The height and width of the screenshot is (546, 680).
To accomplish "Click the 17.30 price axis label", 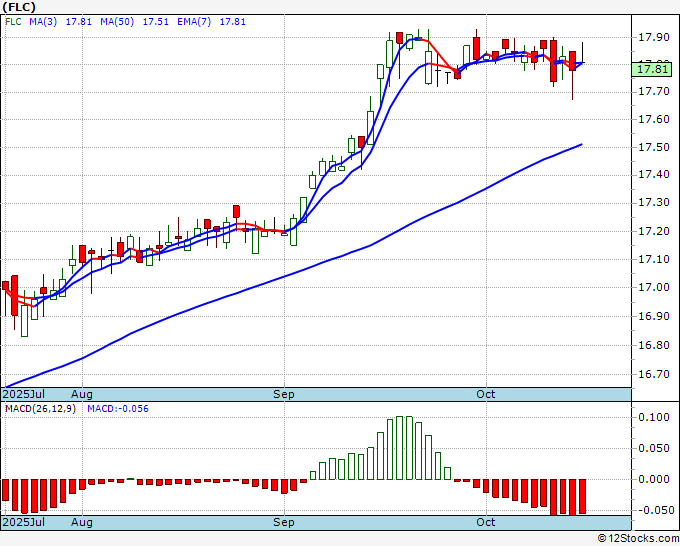I will tap(654, 203).
